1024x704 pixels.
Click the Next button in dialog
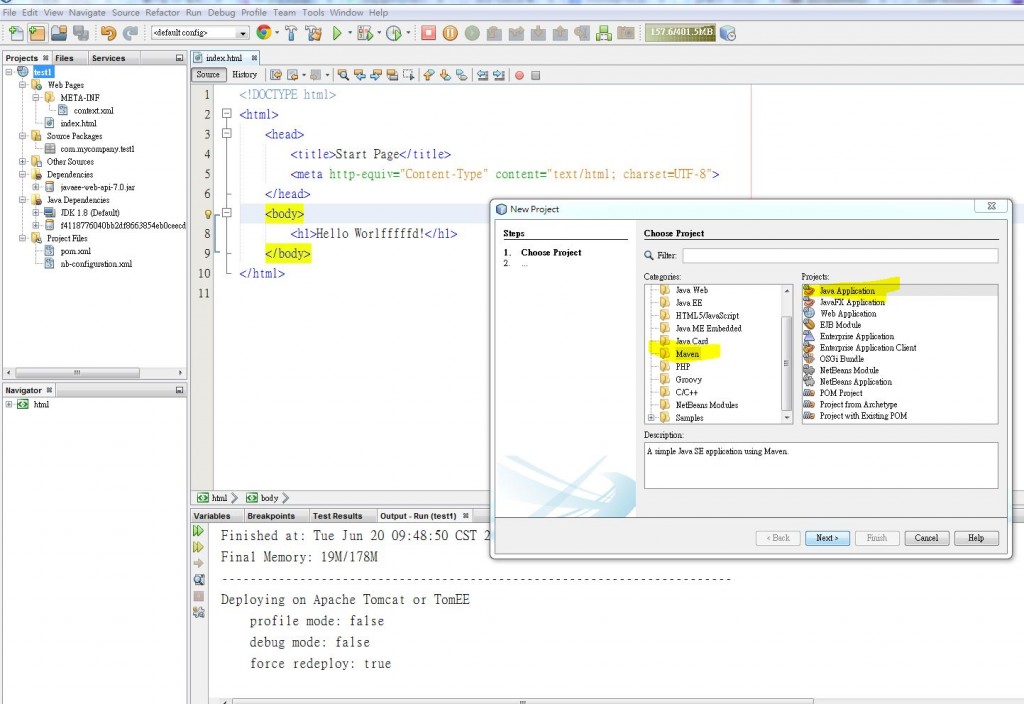click(x=826, y=538)
